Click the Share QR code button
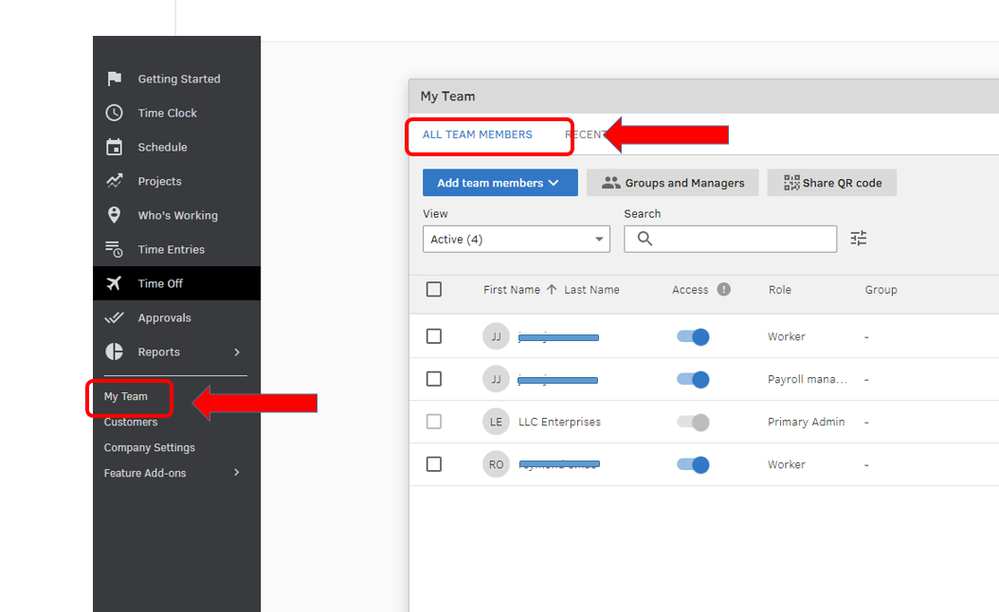 click(832, 183)
